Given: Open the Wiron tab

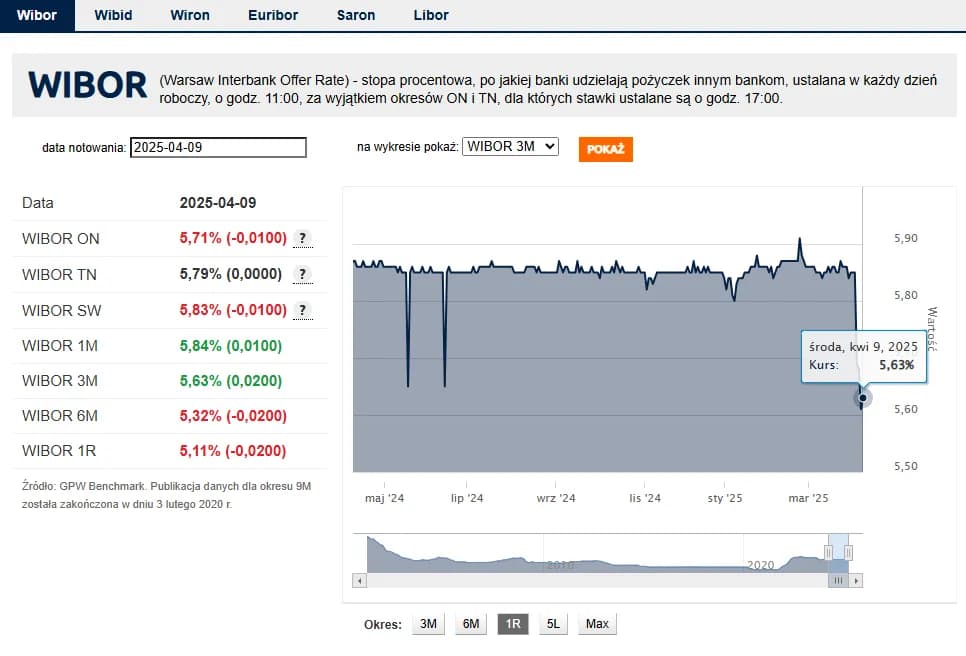Looking at the screenshot, I should [190, 15].
